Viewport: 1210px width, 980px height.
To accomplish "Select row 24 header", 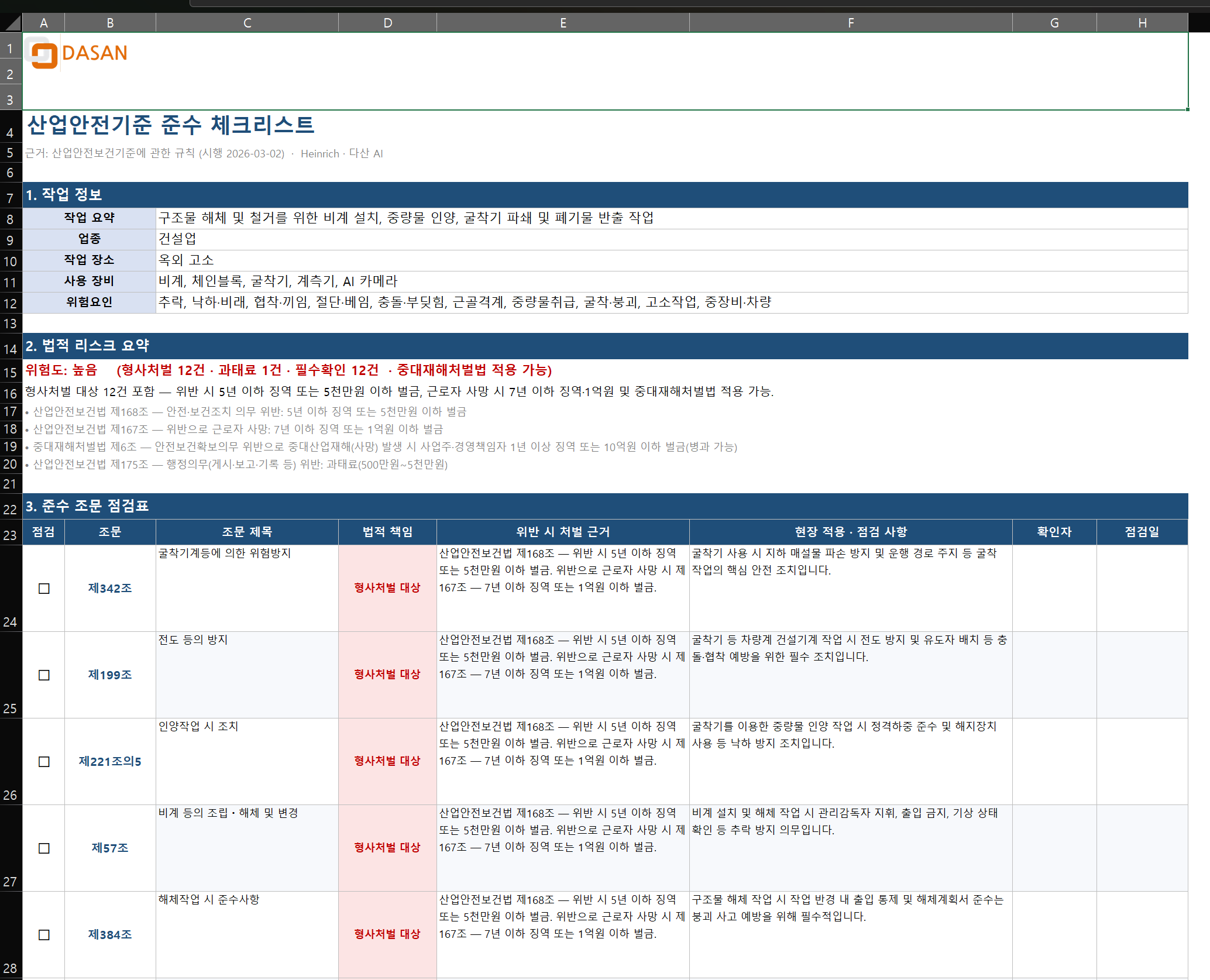I will pos(11,589).
